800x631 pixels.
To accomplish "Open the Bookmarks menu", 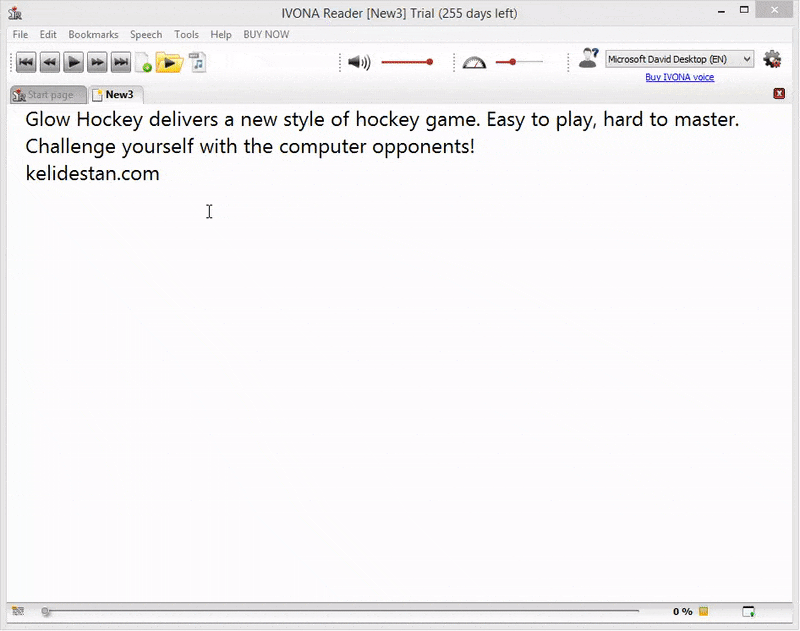I will tap(93, 34).
